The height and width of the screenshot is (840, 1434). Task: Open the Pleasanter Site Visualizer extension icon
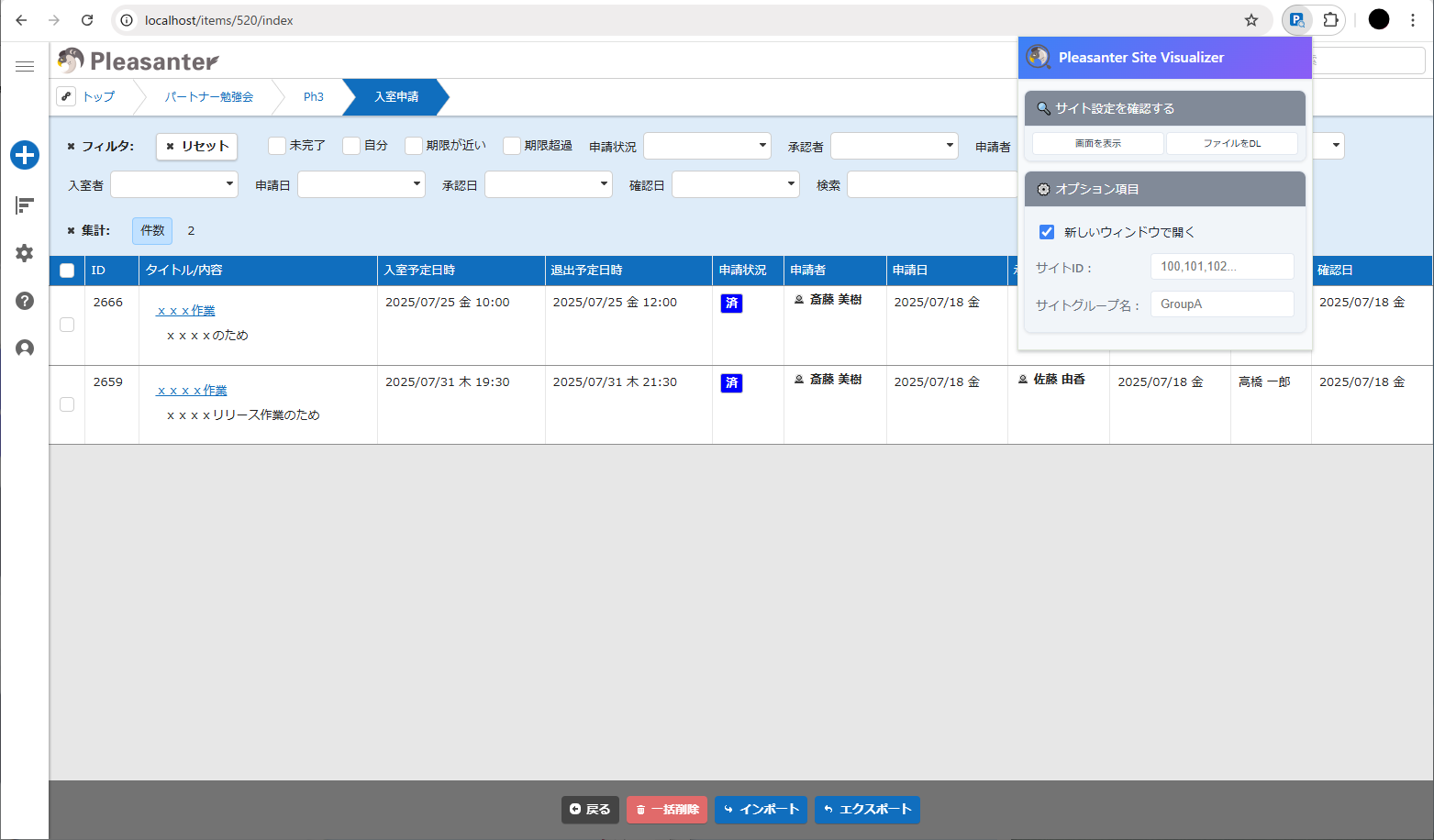(1296, 19)
